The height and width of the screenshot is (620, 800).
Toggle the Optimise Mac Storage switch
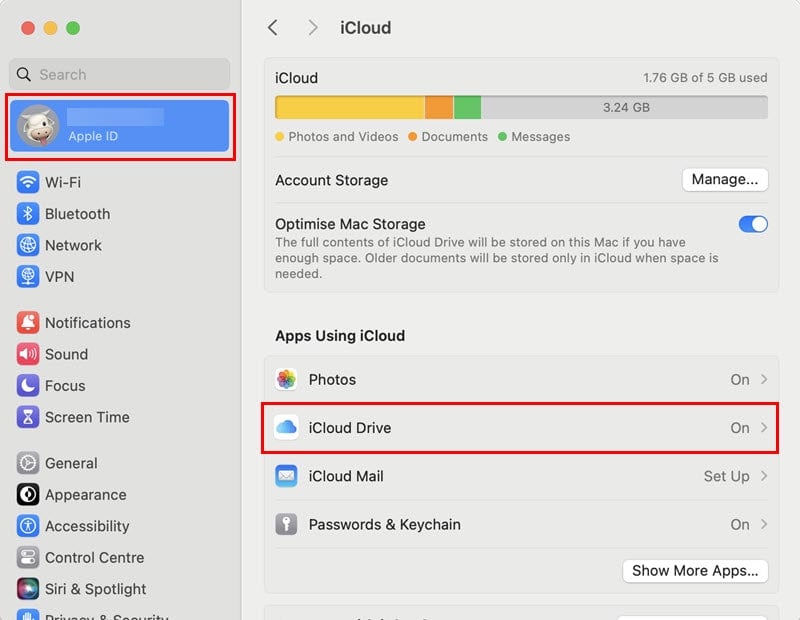click(x=753, y=224)
